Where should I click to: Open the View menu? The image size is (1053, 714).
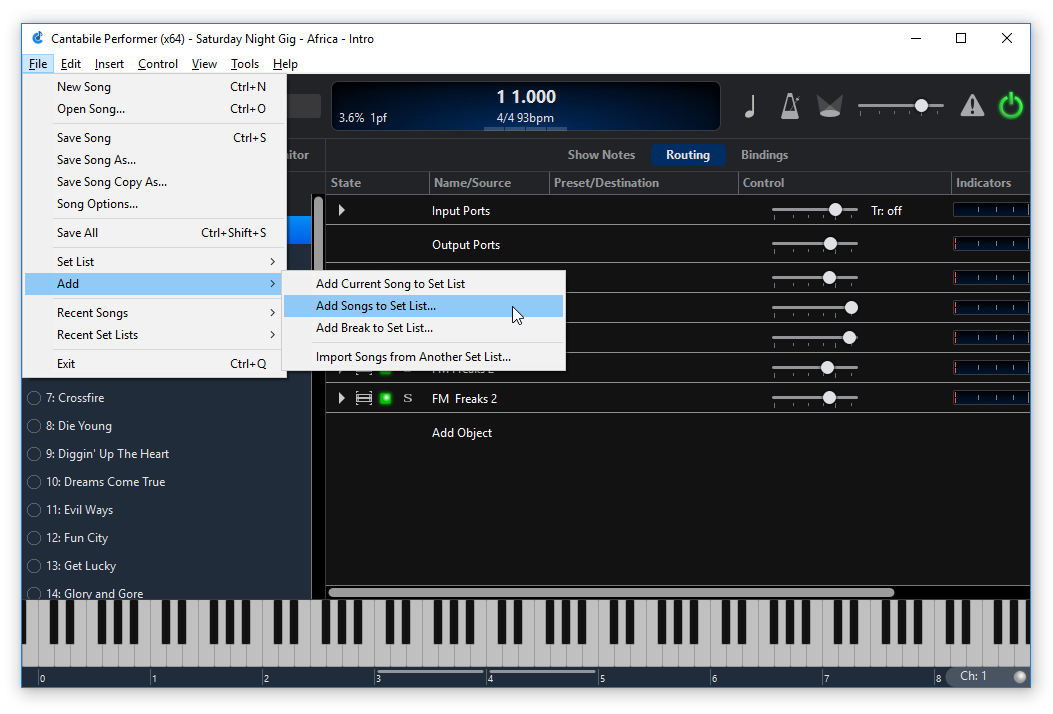click(204, 64)
